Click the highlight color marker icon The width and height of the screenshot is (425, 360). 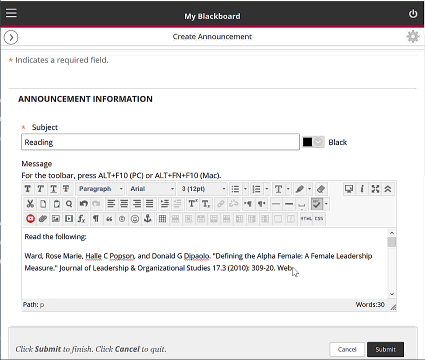300,189
